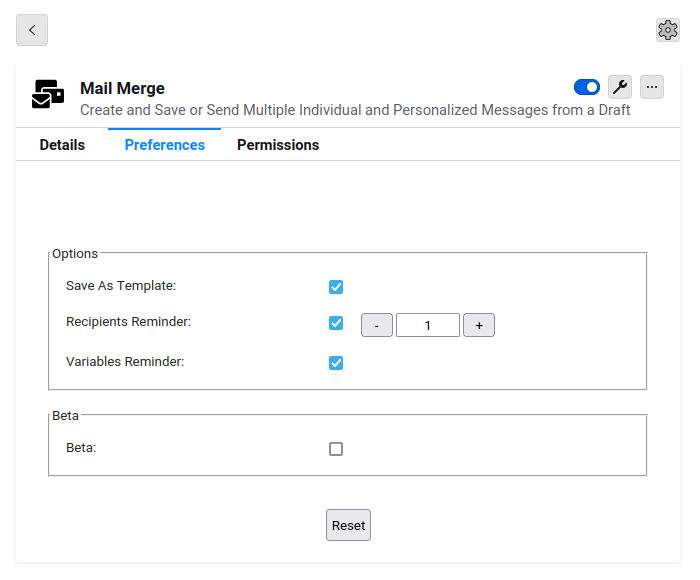Screen dimensions: 700x580
Task: Switch to the Details tab
Action: click(x=62, y=145)
